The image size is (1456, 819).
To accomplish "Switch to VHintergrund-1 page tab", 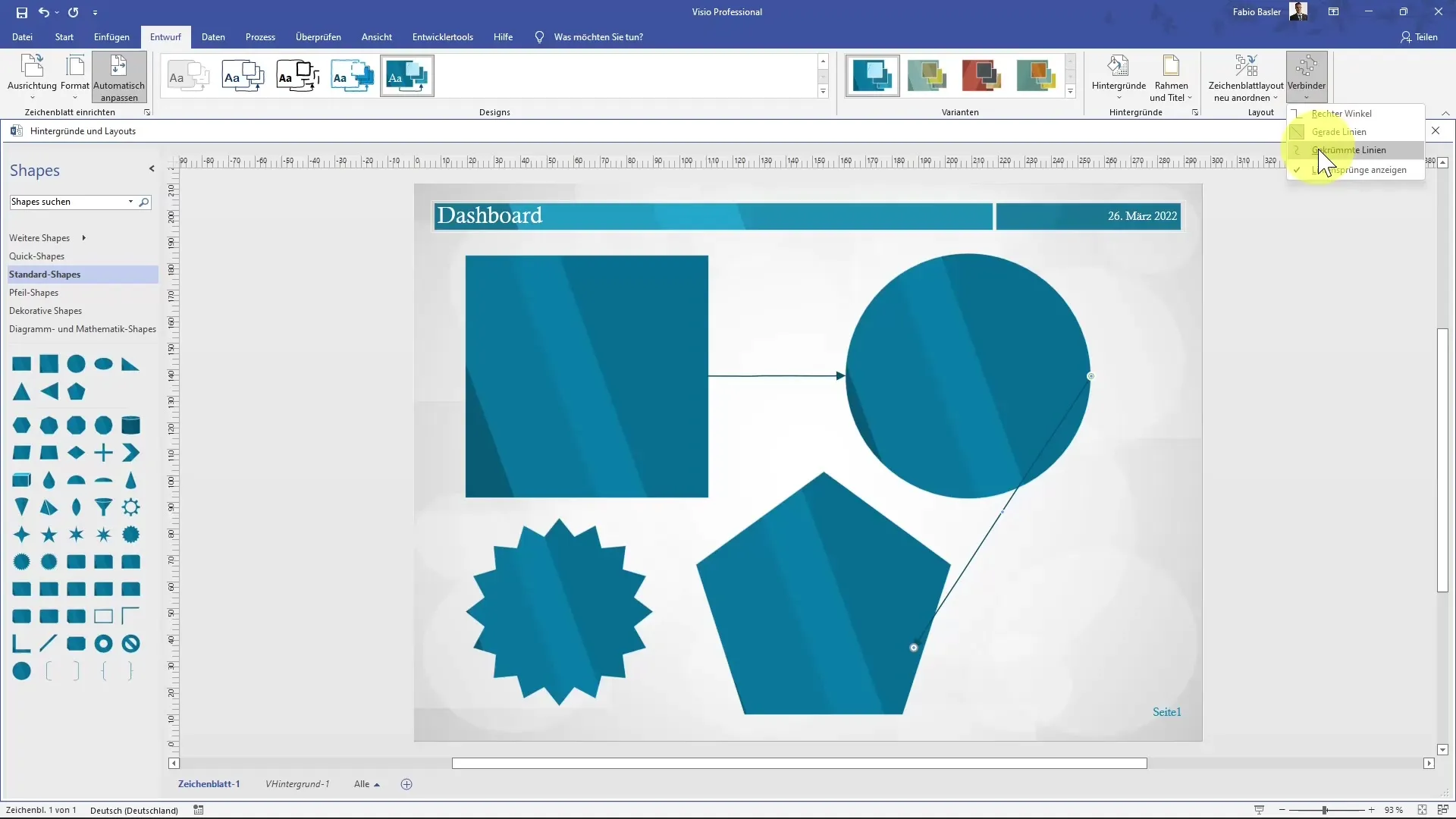I will [x=297, y=784].
